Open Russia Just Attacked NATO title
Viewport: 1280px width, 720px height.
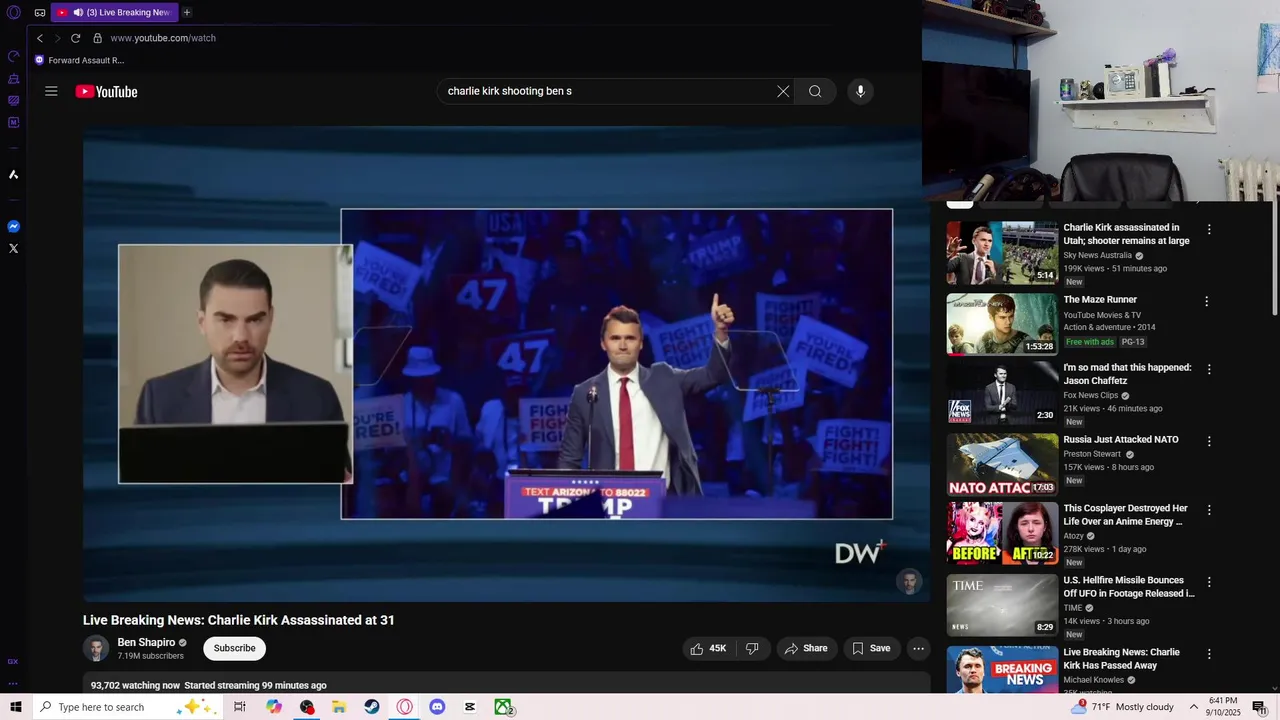[1121, 440]
